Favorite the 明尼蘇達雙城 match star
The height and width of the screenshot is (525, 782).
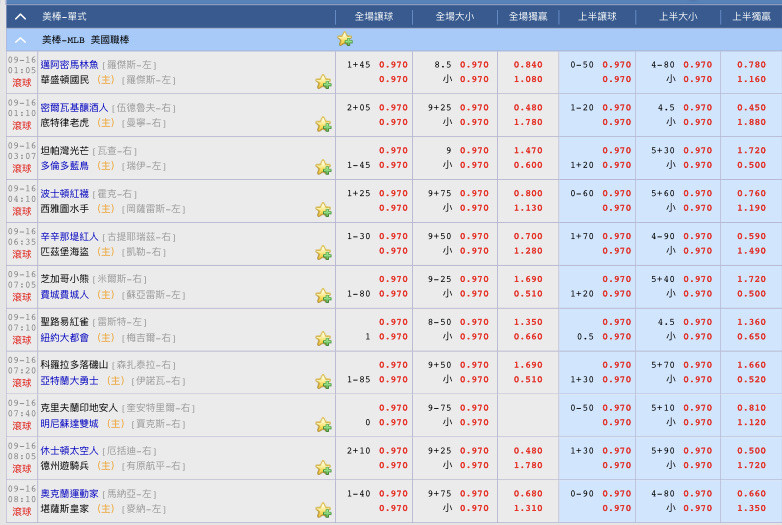pyautogui.click(x=323, y=424)
